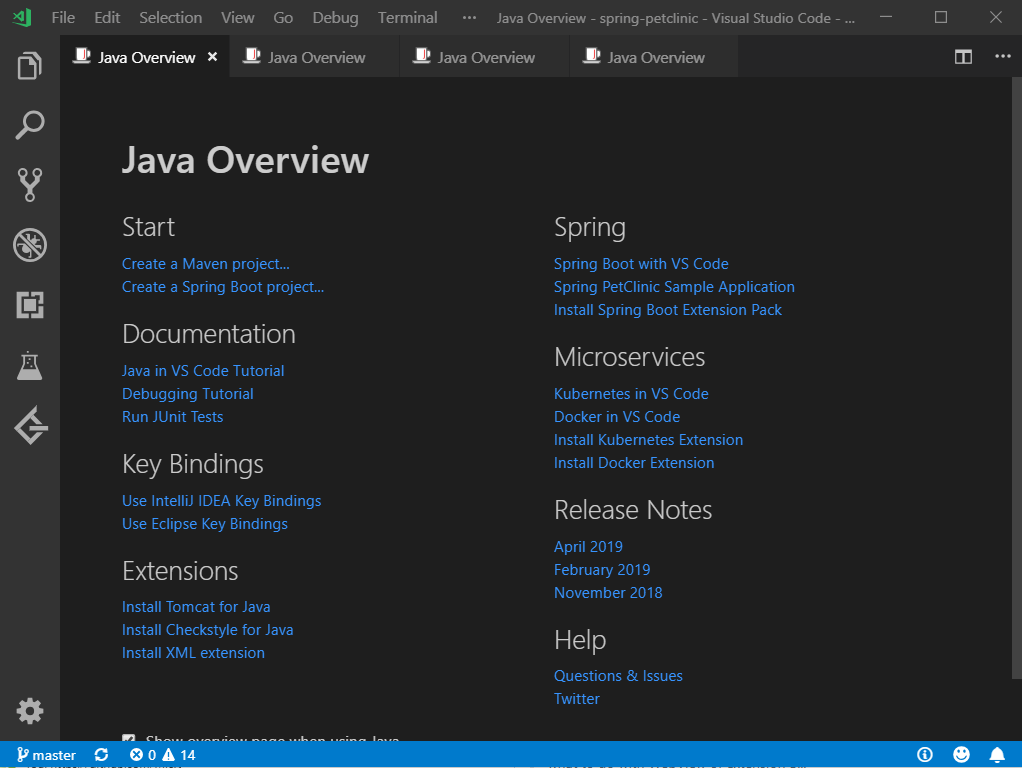Click the info icon in the status bar
Image resolution: width=1022 pixels, height=768 pixels.
pos(923,754)
